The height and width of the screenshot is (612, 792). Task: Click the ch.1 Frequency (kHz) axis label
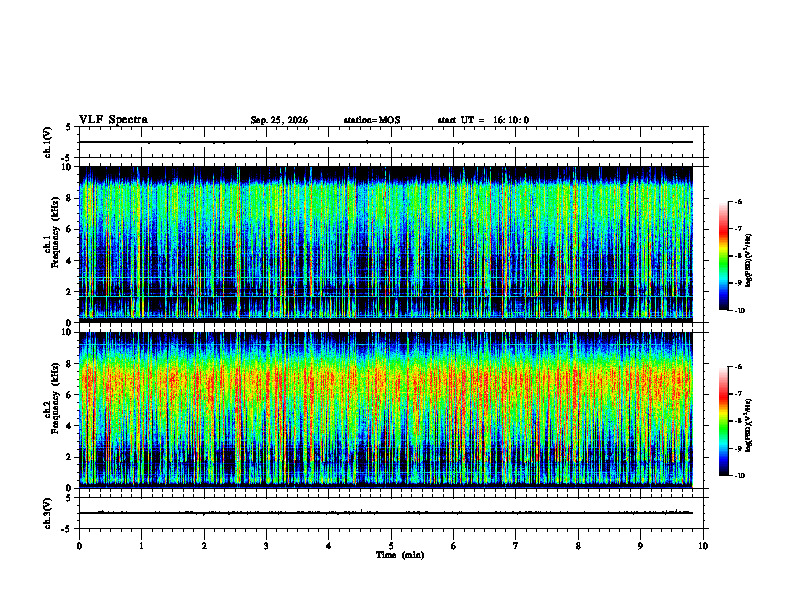pos(52,244)
